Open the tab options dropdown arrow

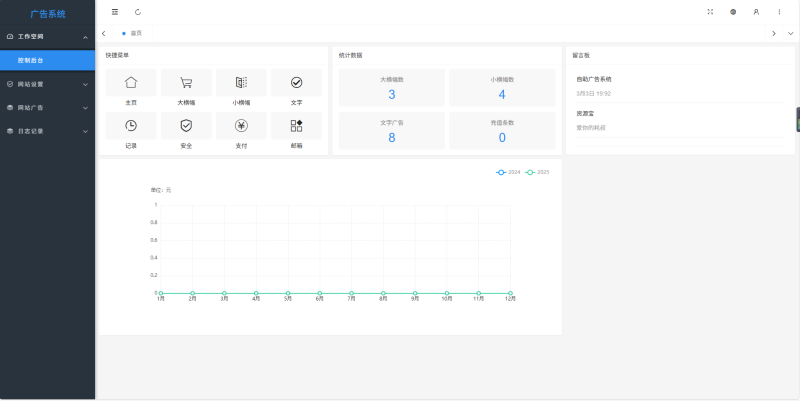click(x=790, y=33)
